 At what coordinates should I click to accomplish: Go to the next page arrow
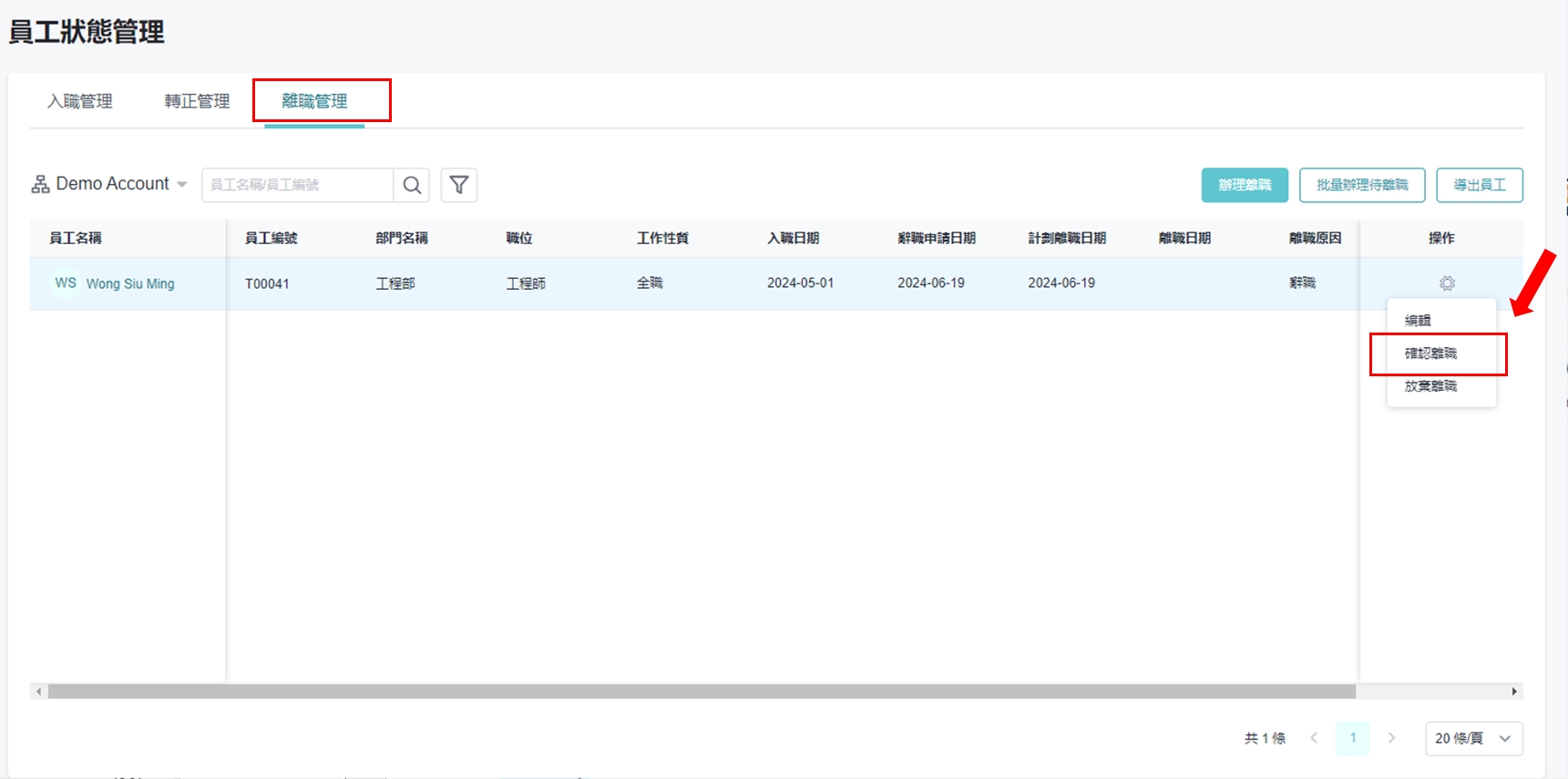[1391, 738]
